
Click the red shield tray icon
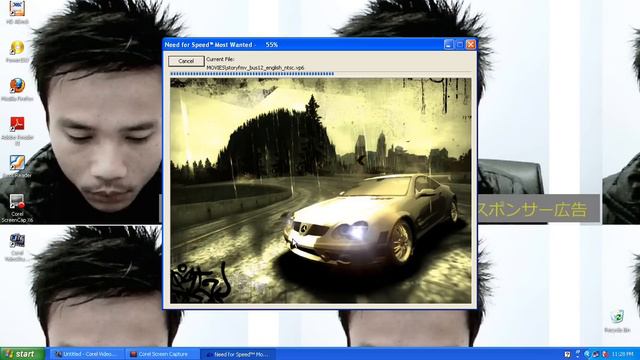pyautogui.click(x=605, y=354)
